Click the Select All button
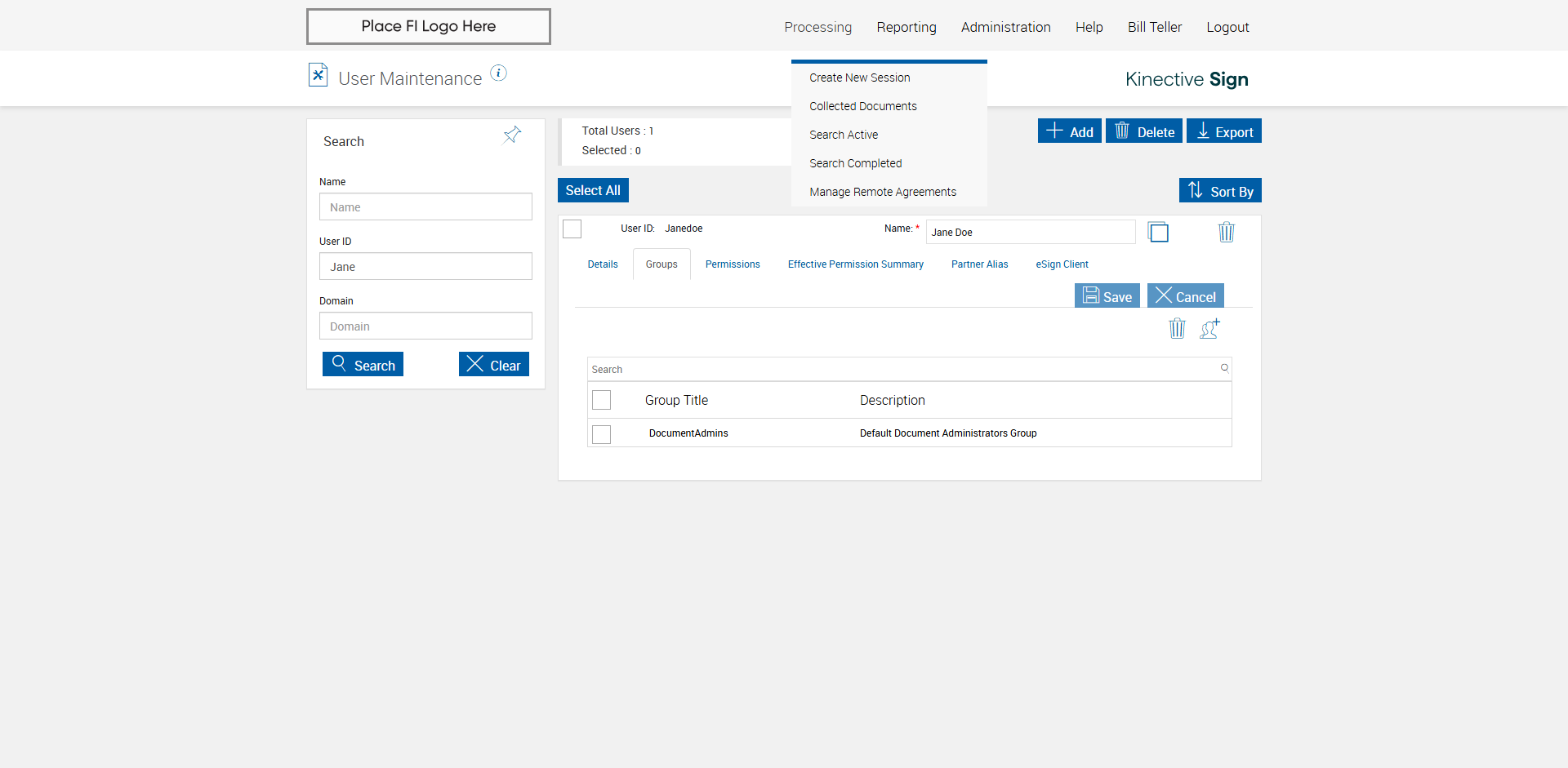The image size is (1568, 768). click(x=593, y=190)
